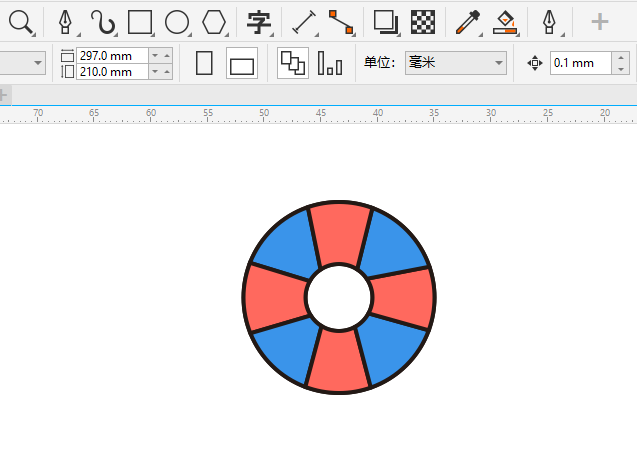The height and width of the screenshot is (450, 637).
Task: Click the horizontal ruler at mark 45
Action: point(321,115)
